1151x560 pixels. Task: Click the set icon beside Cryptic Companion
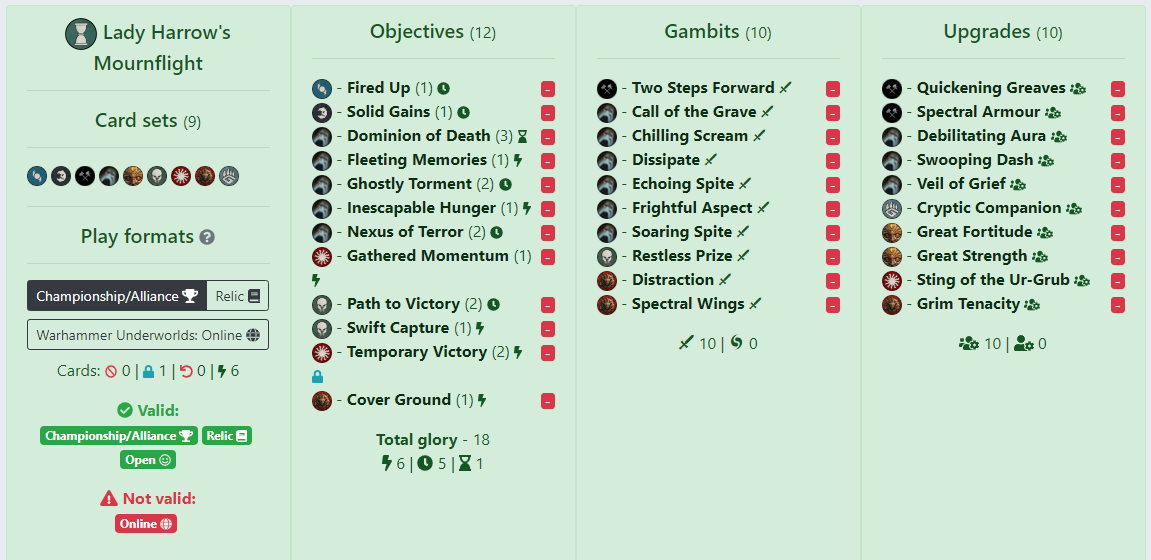[x=892, y=208]
